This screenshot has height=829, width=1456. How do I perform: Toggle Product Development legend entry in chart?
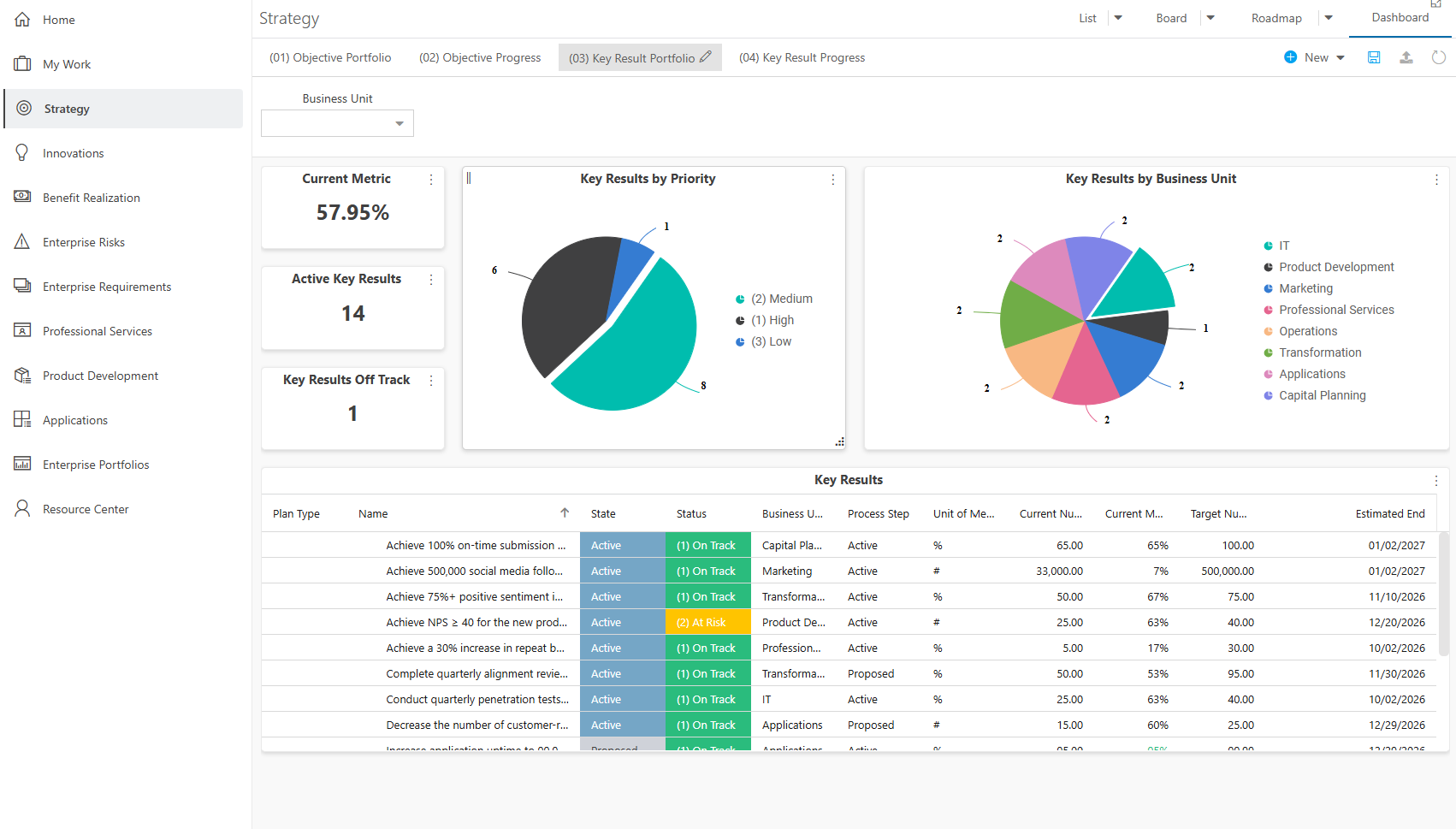click(x=1329, y=267)
